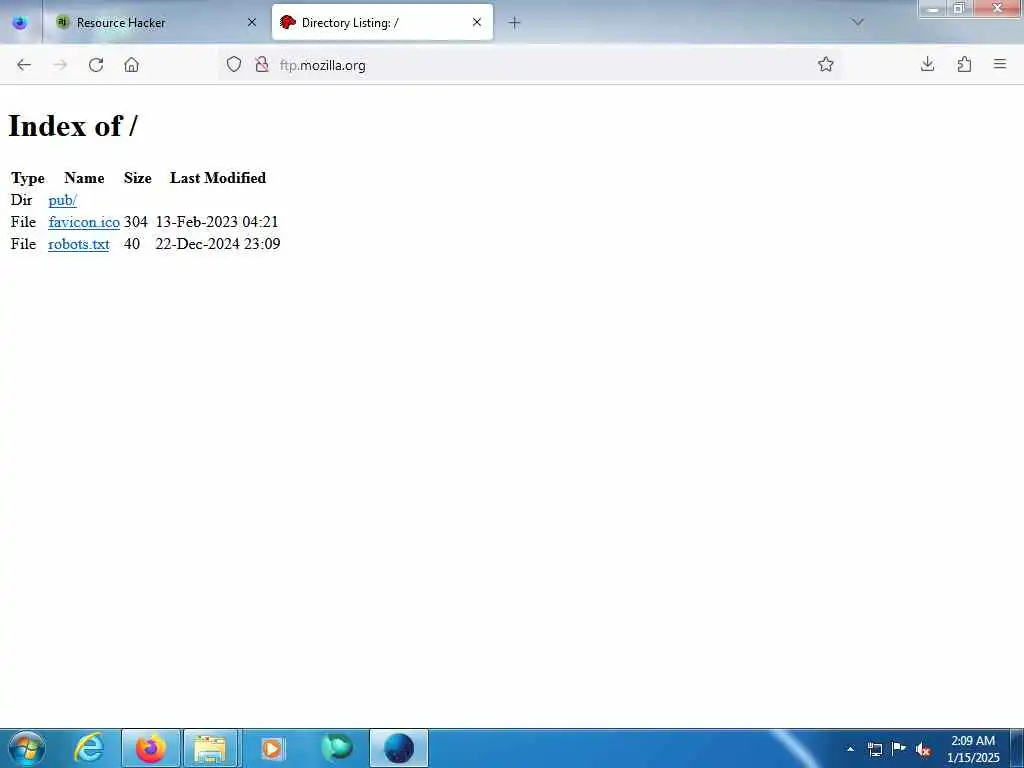Open the pub/ directory link
The width and height of the screenshot is (1024, 768).
(x=63, y=200)
